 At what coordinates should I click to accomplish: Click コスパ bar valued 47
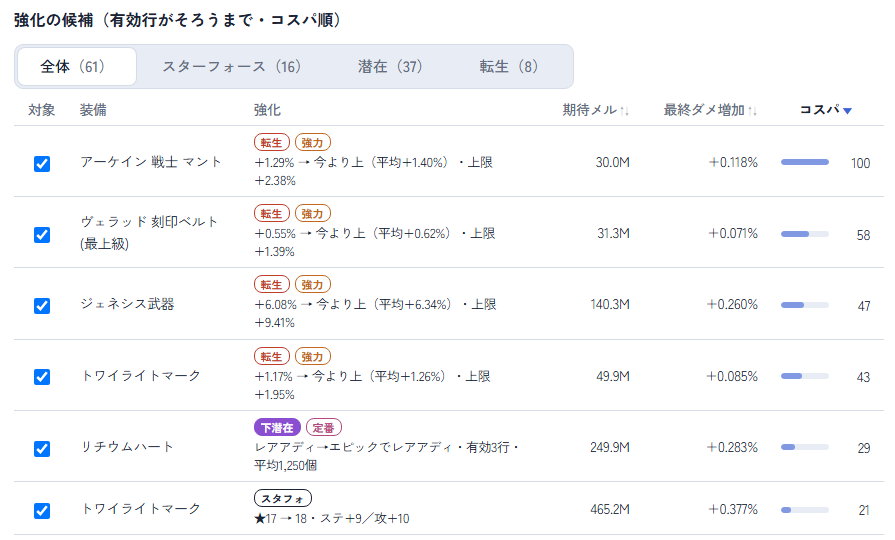tap(805, 305)
